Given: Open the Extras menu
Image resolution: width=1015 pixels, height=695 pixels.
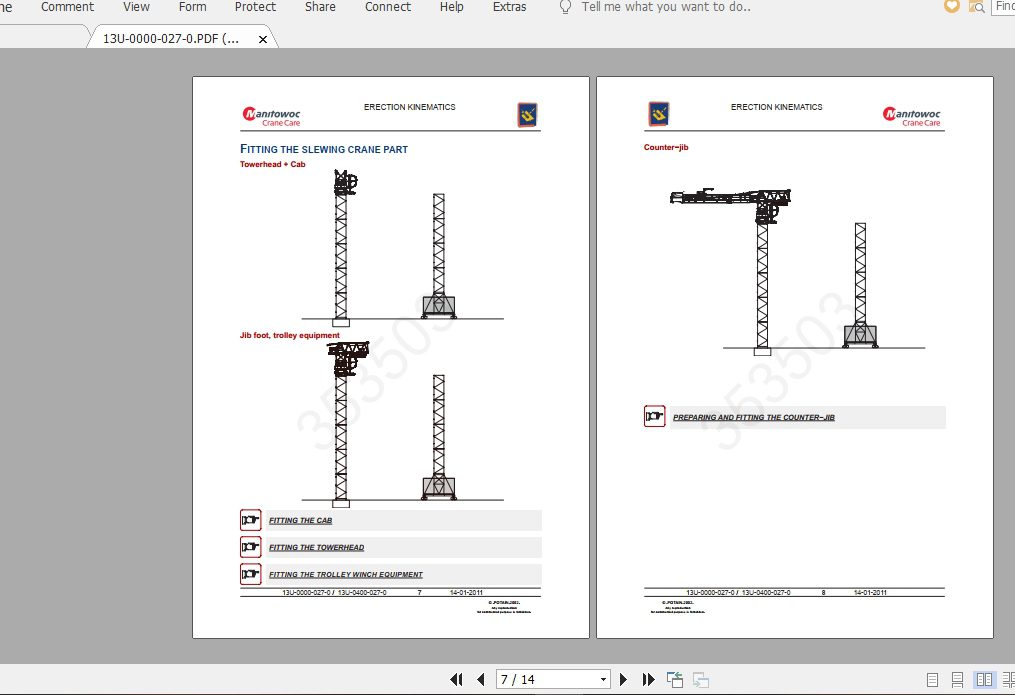Looking at the screenshot, I should tap(509, 7).
